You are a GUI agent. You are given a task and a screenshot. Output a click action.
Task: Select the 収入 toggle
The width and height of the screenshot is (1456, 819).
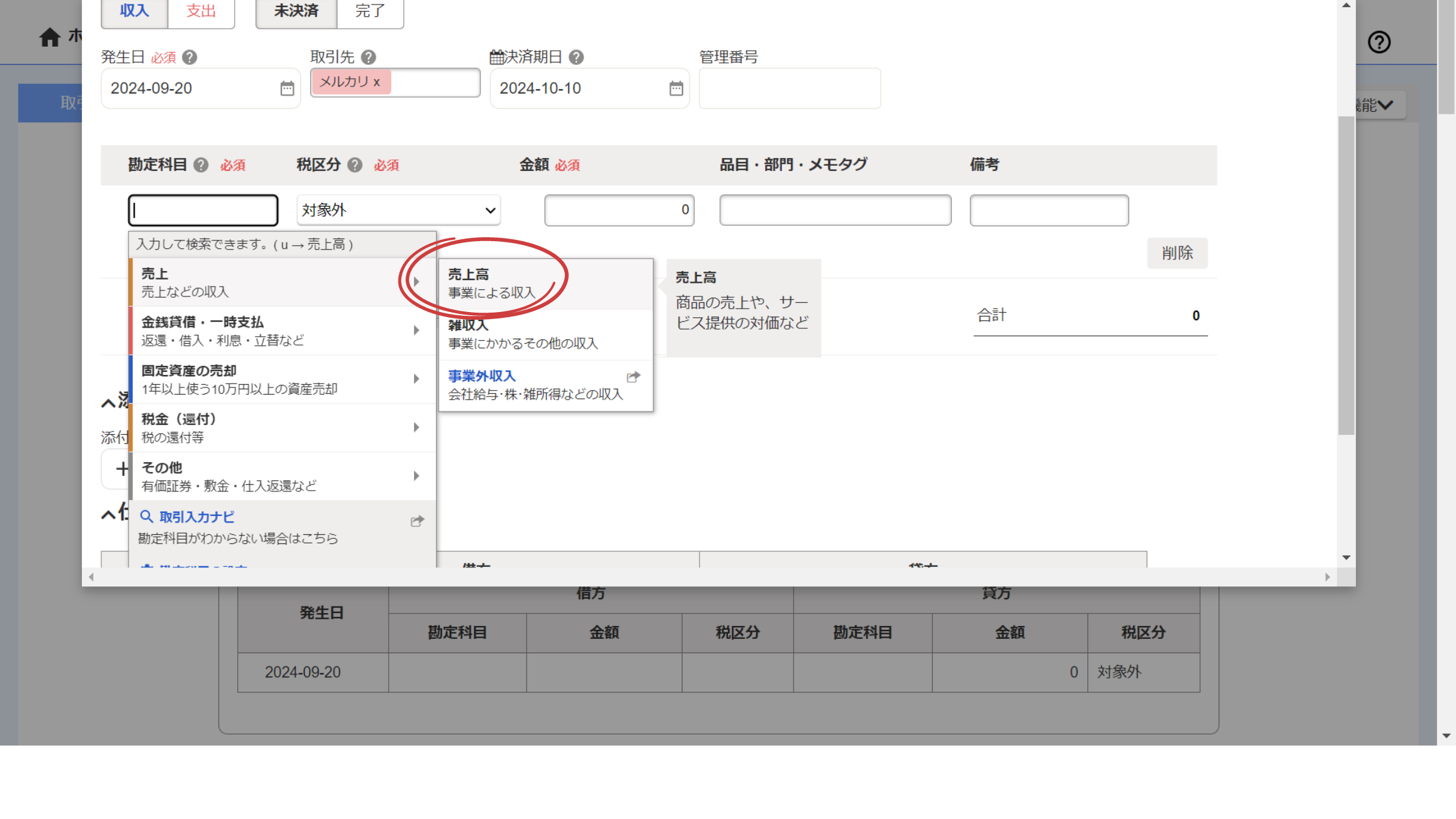(x=135, y=11)
